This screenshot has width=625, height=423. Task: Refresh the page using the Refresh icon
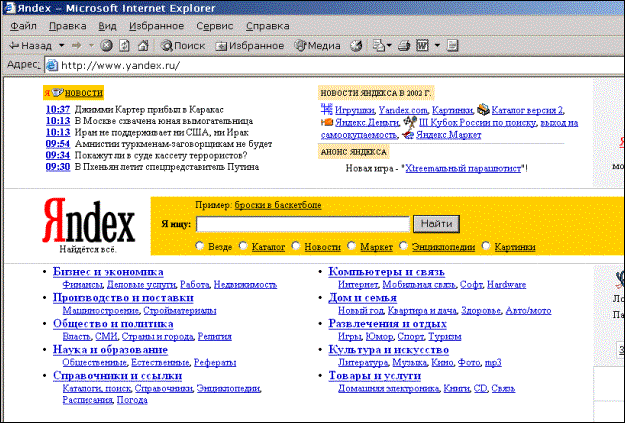(x=124, y=46)
